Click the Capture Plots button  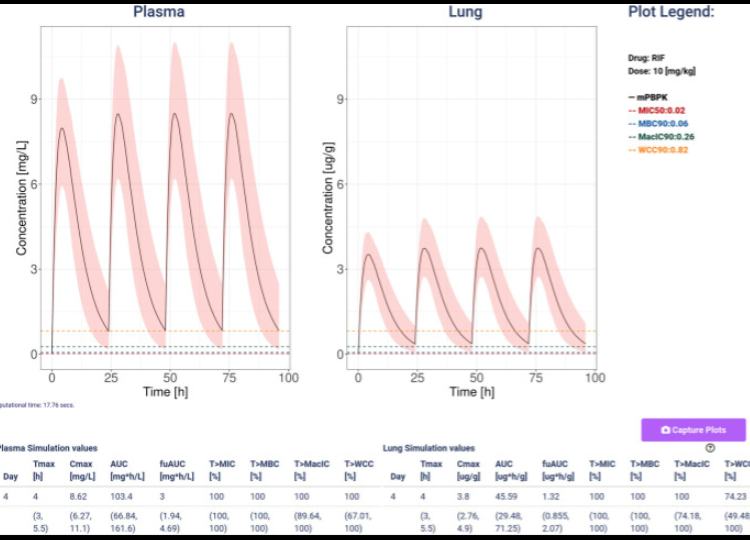point(693,430)
